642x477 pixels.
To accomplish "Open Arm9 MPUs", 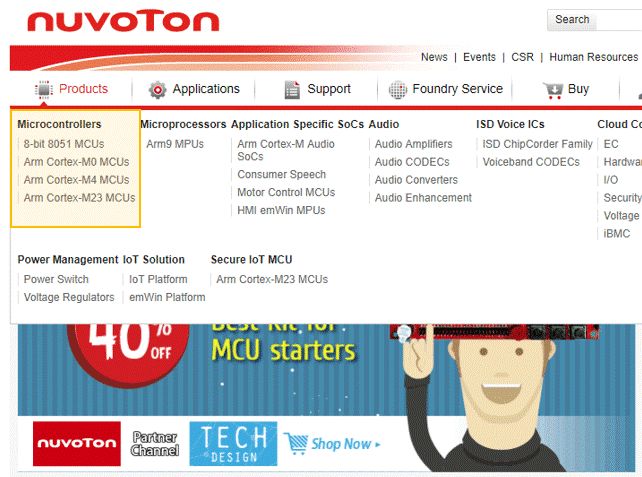I will [x=175, y=144].
